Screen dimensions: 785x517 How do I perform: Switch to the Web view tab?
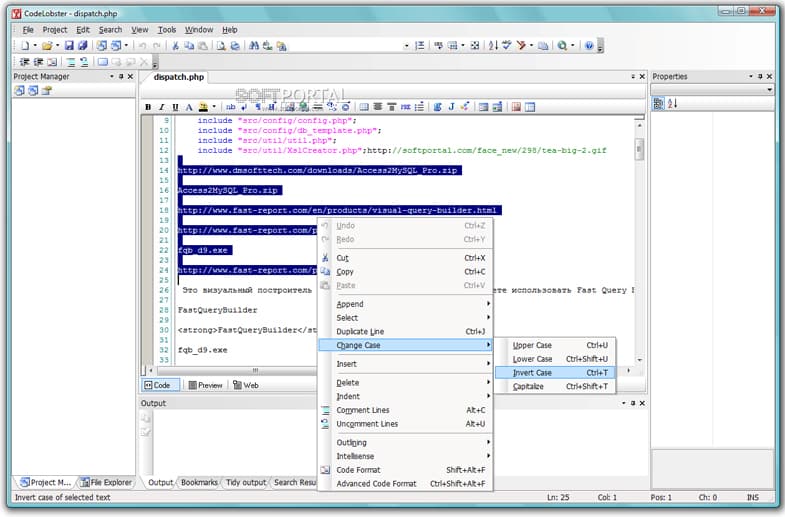pyautogui.click(x=246, y=385)
